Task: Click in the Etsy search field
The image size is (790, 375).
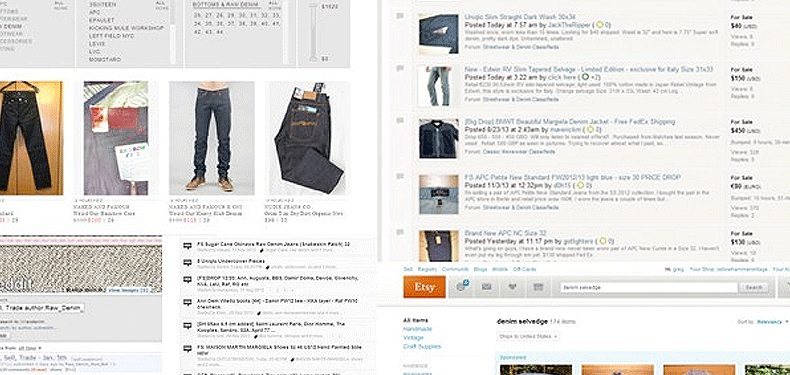Action: [648, 287]
